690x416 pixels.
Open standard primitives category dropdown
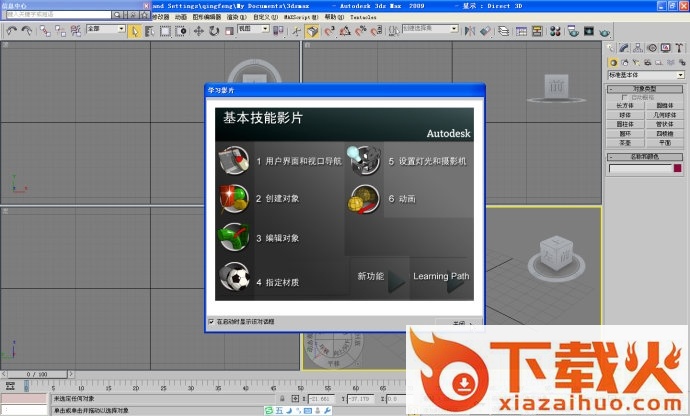(646, 75)
